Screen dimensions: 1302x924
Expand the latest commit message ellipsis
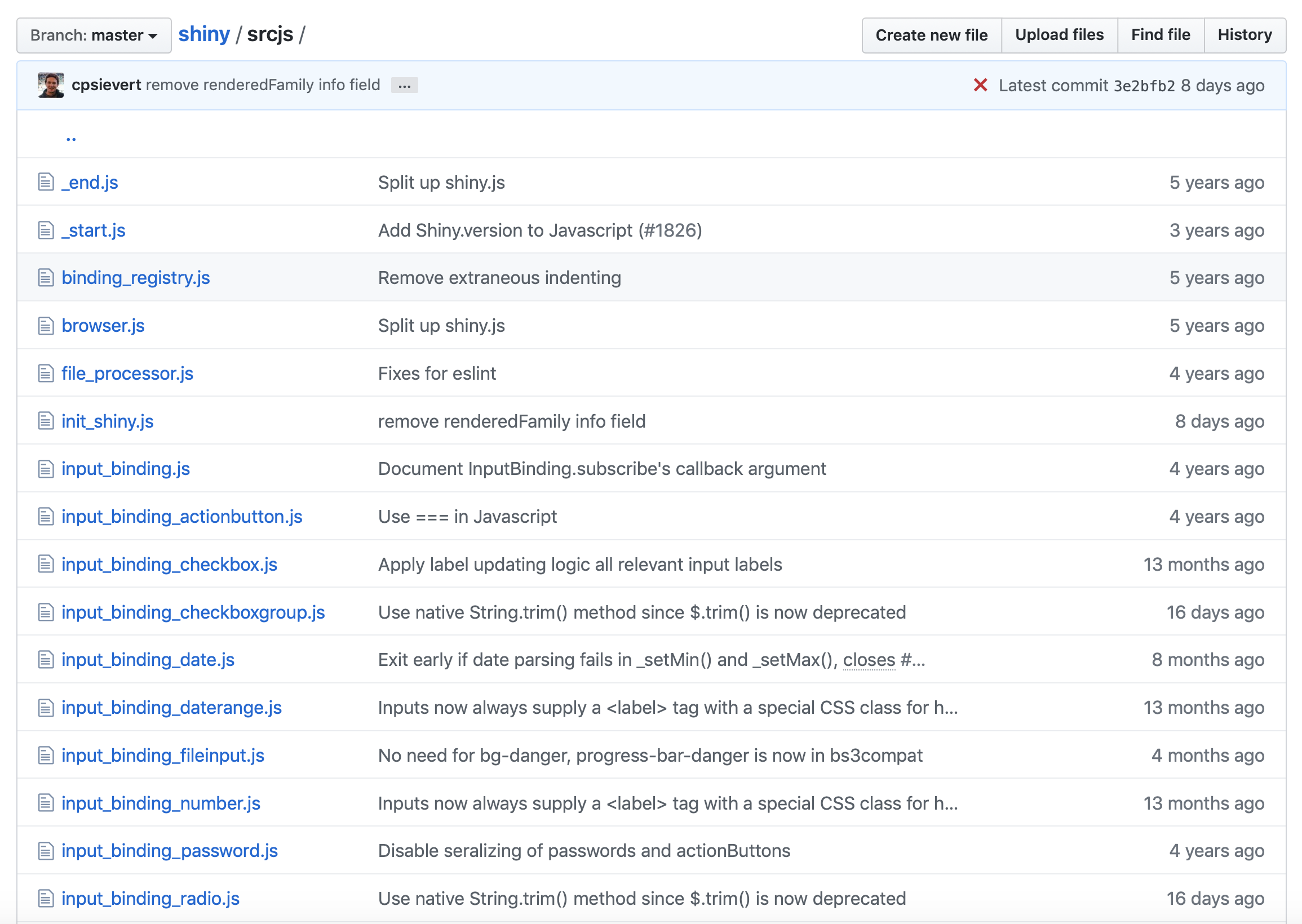(404, 83)
